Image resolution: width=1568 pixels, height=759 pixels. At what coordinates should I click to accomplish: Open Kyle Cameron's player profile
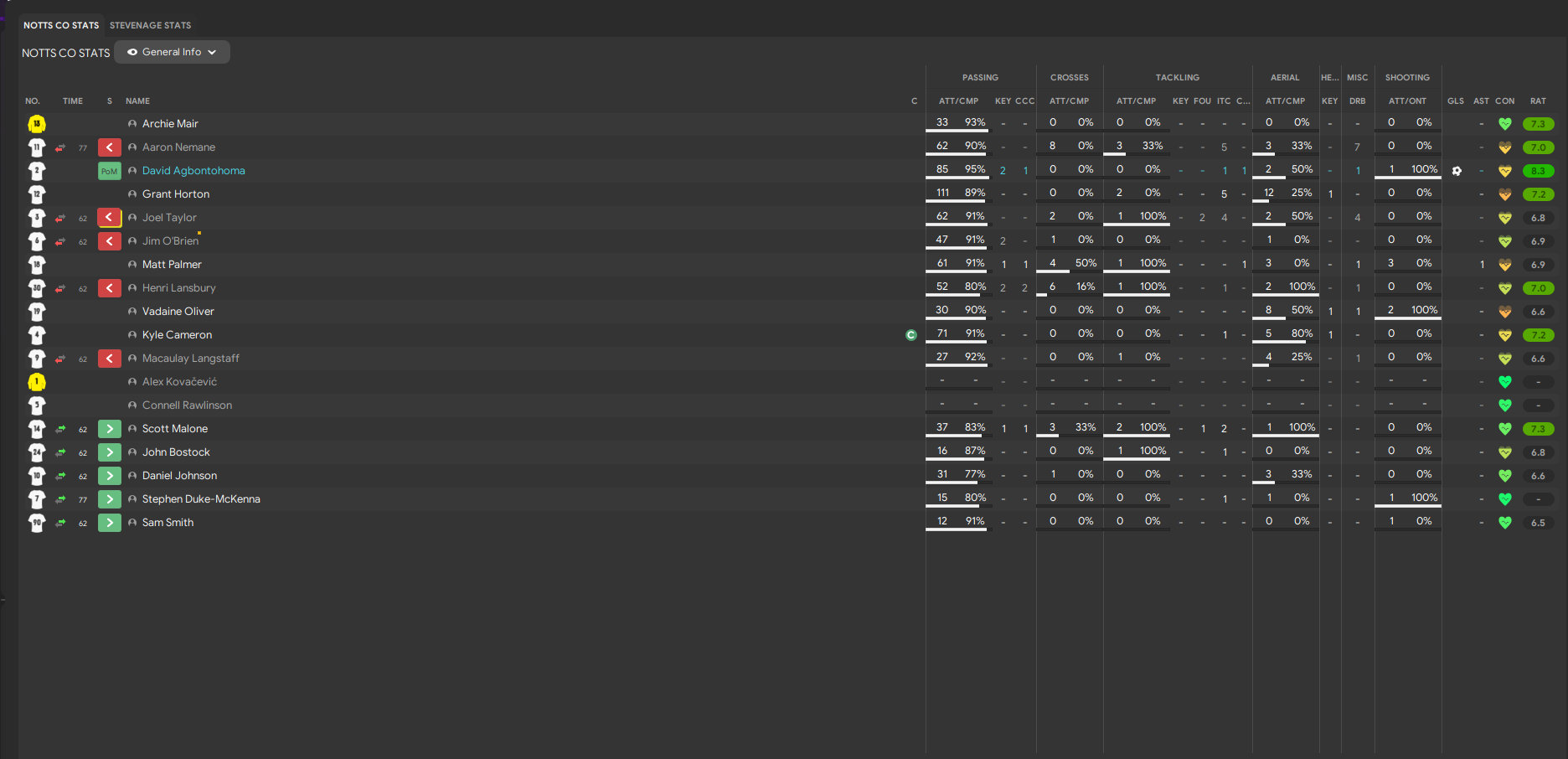(177, 335)
